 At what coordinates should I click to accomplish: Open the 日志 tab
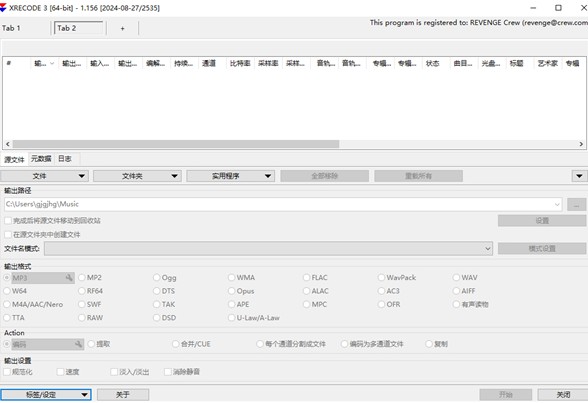pos(64,159)
